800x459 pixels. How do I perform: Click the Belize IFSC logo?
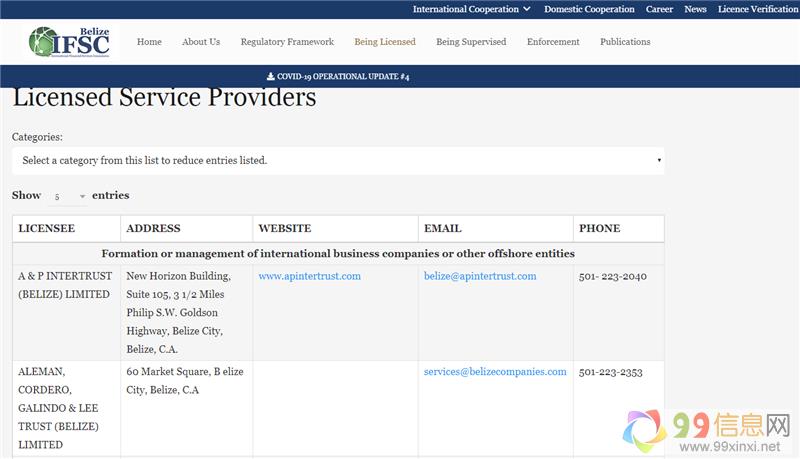68,42
